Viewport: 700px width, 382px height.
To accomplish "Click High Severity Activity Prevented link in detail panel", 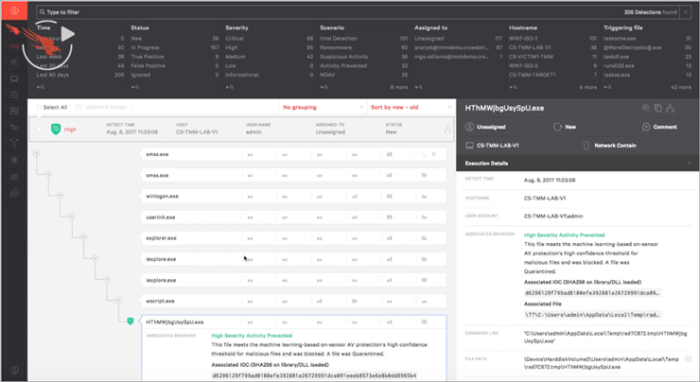I will coord(564,235).
